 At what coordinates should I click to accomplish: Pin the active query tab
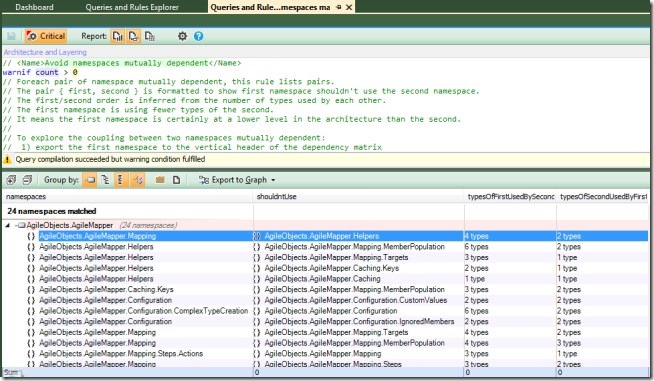(339, 7)
